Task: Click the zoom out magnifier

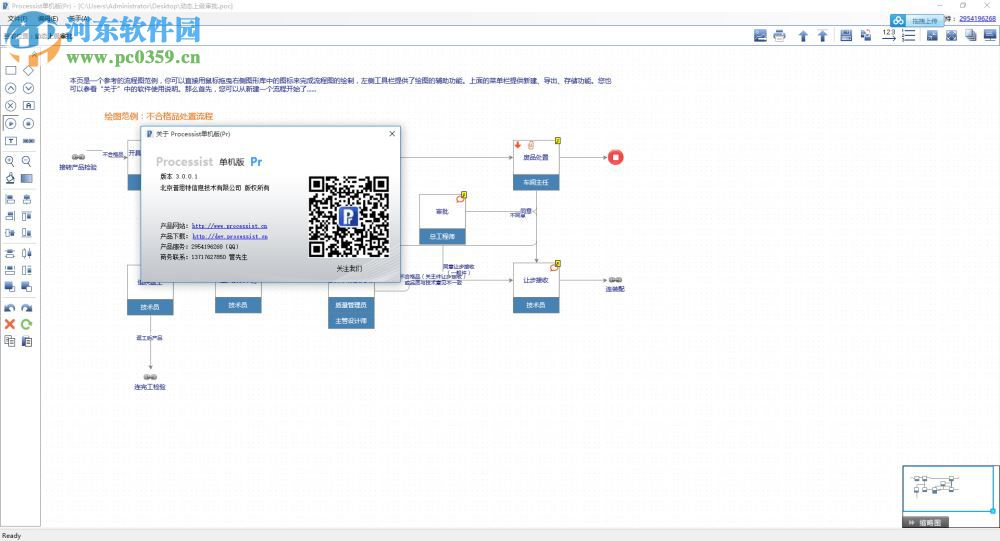Action: click(x=27, y=161)
